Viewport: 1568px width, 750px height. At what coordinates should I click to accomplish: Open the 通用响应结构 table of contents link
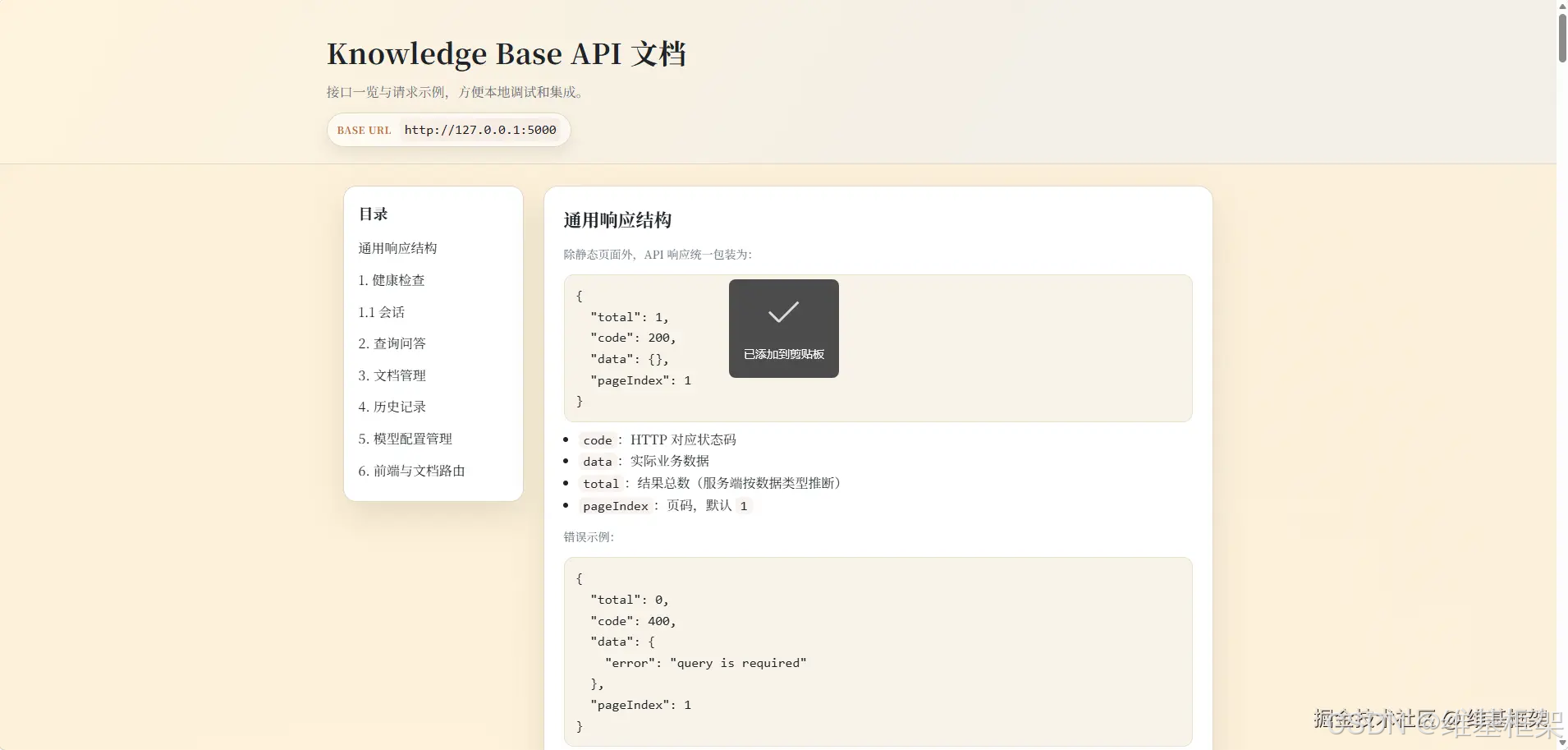point(397,248)
